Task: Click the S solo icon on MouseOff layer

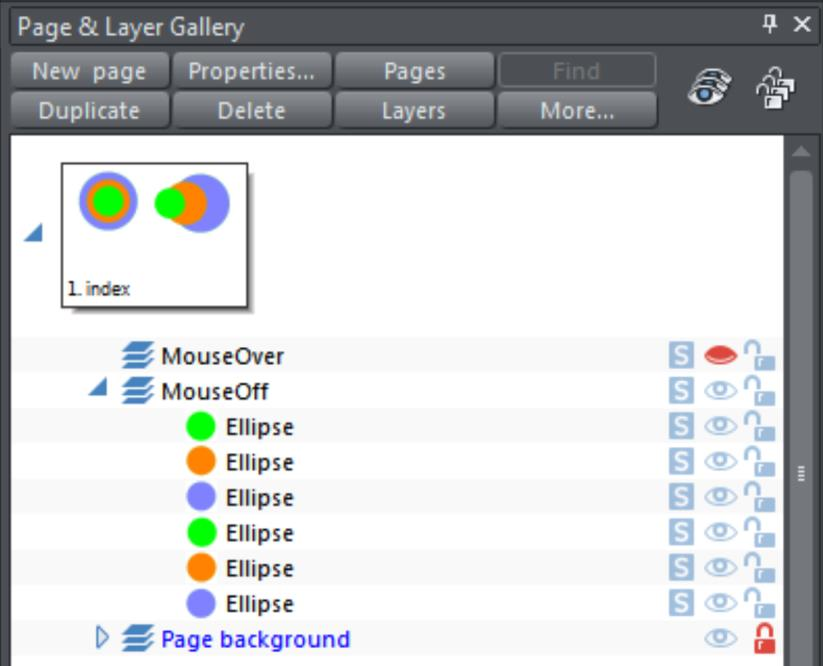Action: [x=681, y=390]
